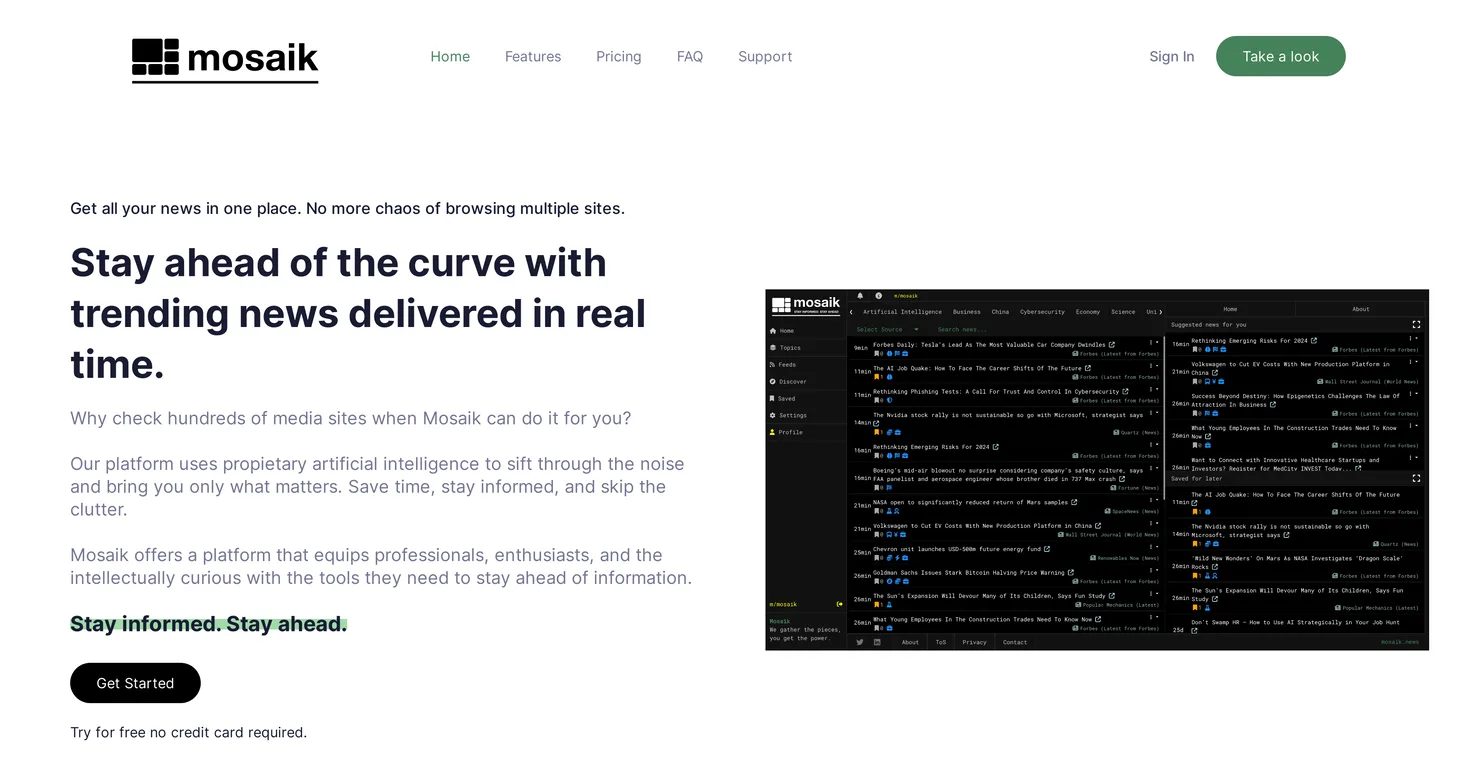Open FAQ in the top navigation
The width and height of the screenshot is (1473, 768).
[x=690, y=57]
